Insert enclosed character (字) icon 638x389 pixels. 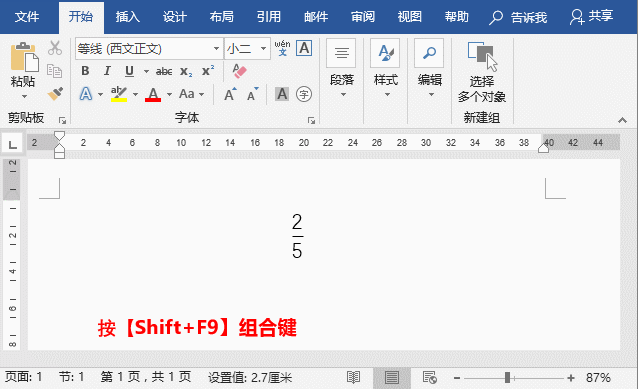pyautogui.click(x=304, y=94)
